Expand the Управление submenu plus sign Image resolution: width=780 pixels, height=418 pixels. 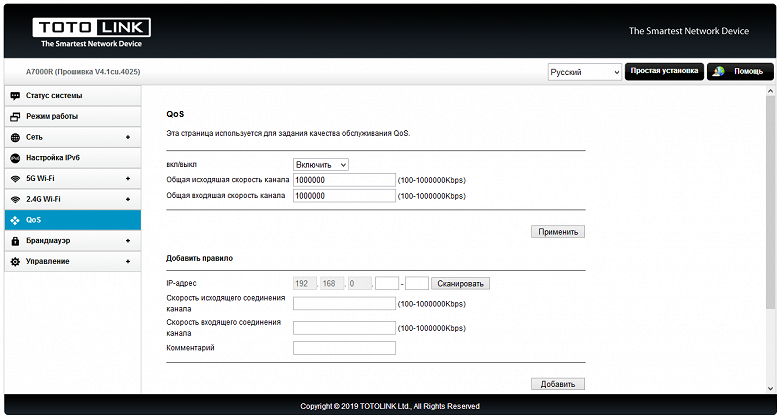(x=128, y=262)
